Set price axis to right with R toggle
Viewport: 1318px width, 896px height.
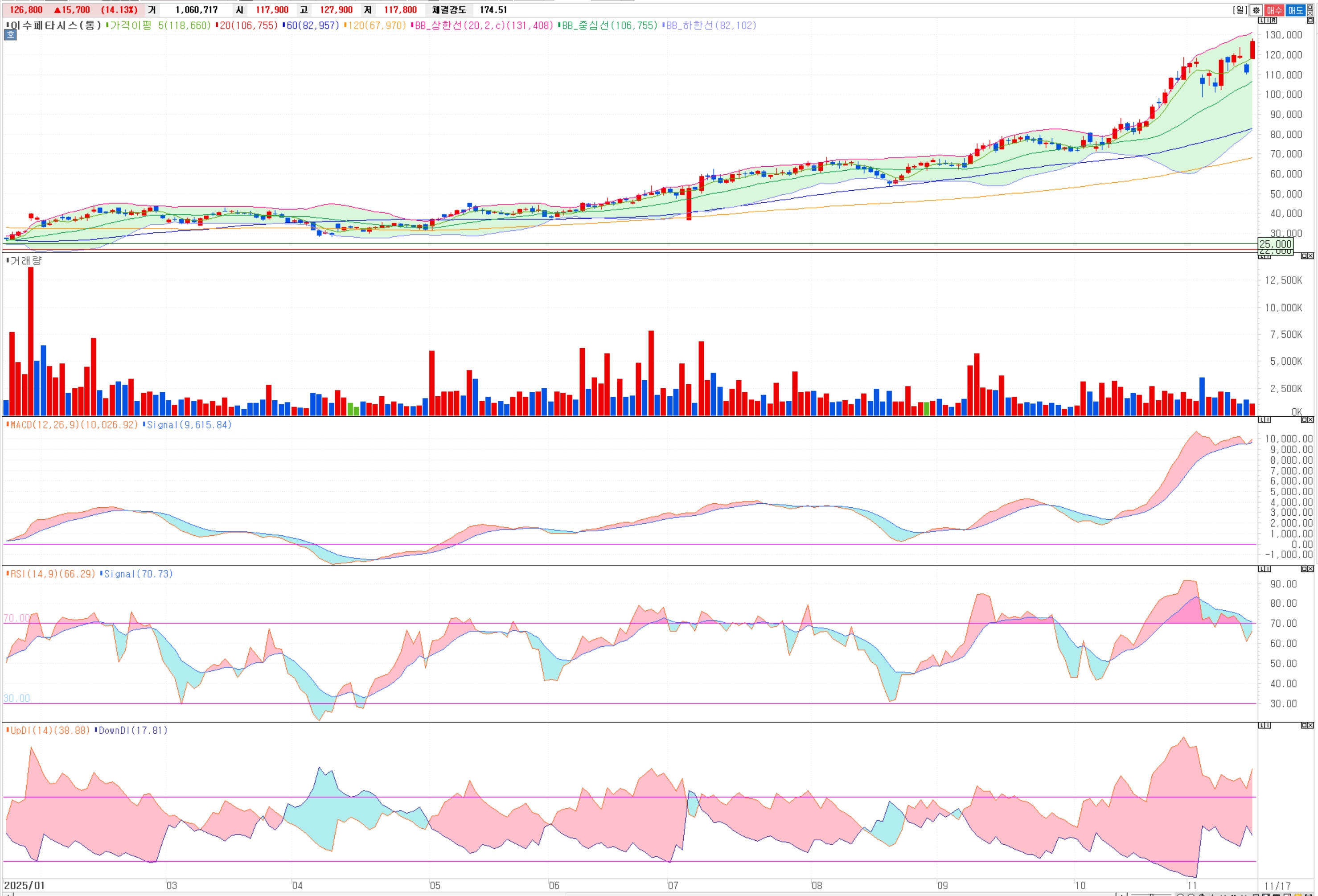click(1274, 21)
